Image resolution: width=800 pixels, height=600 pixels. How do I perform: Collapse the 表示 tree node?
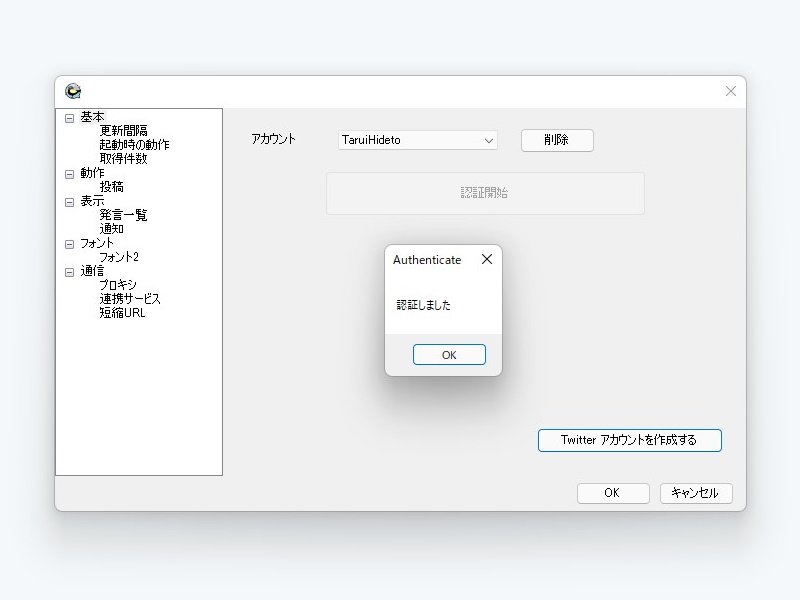[x=68, y=200]
